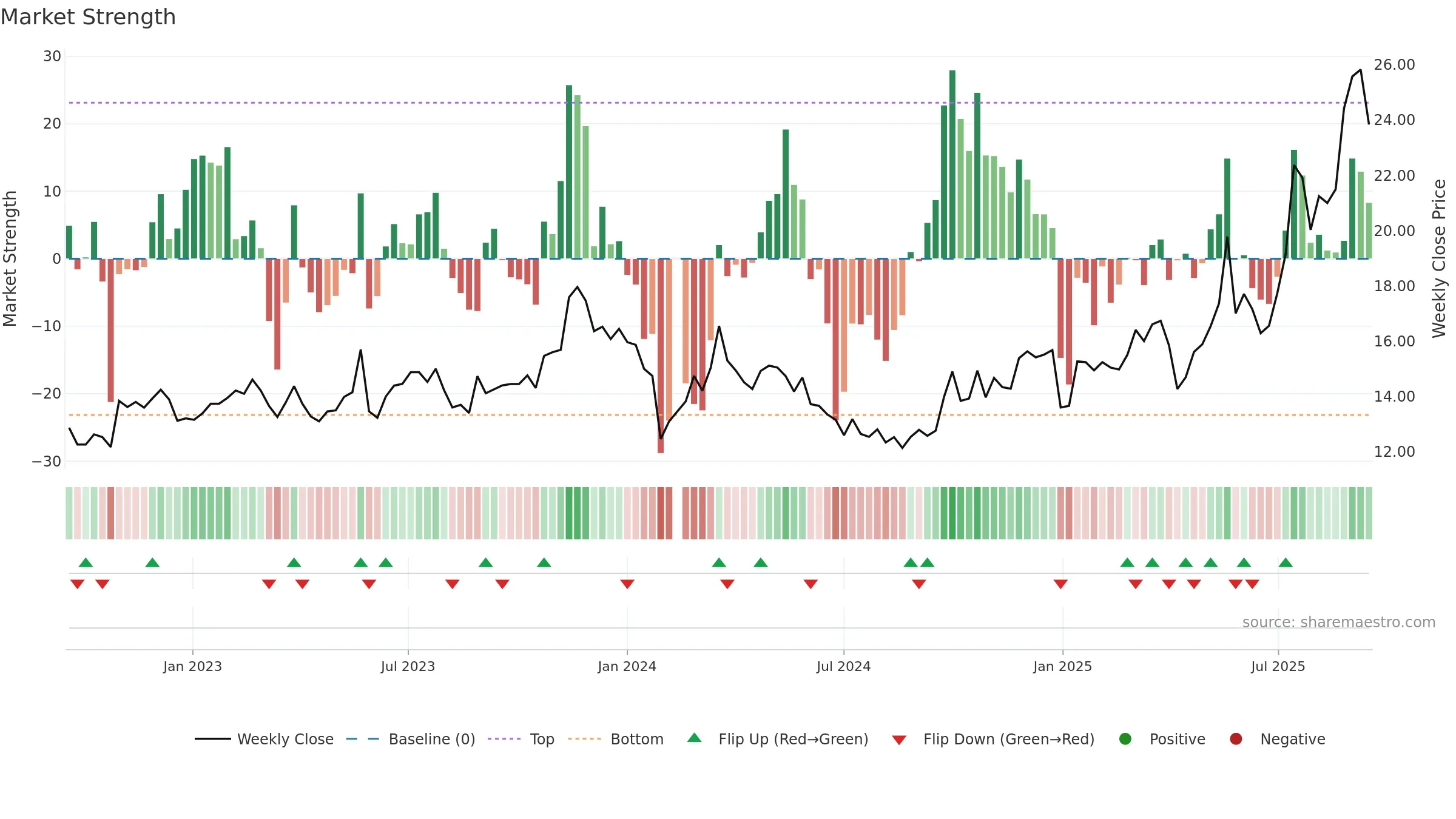Click the Jan 2023 x-axis label
Viewport: 1456px width, 819px height.
click(x=192, y=666)
